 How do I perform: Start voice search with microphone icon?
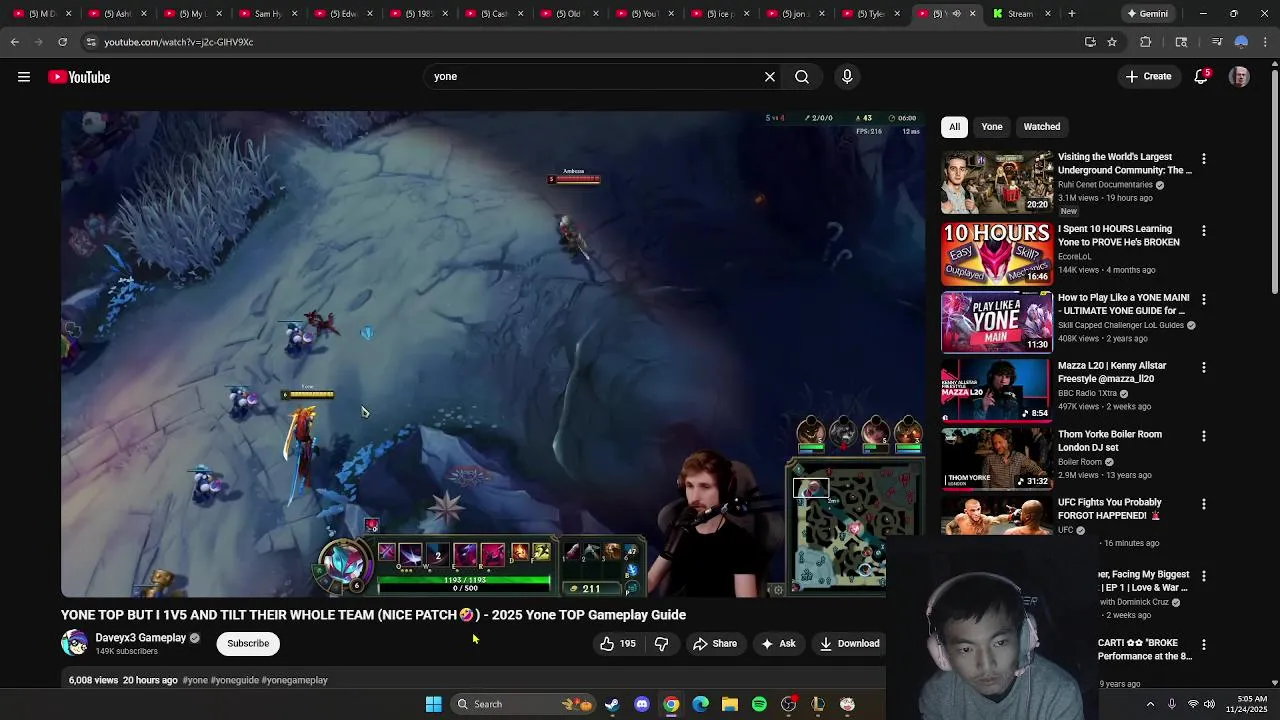847,77
